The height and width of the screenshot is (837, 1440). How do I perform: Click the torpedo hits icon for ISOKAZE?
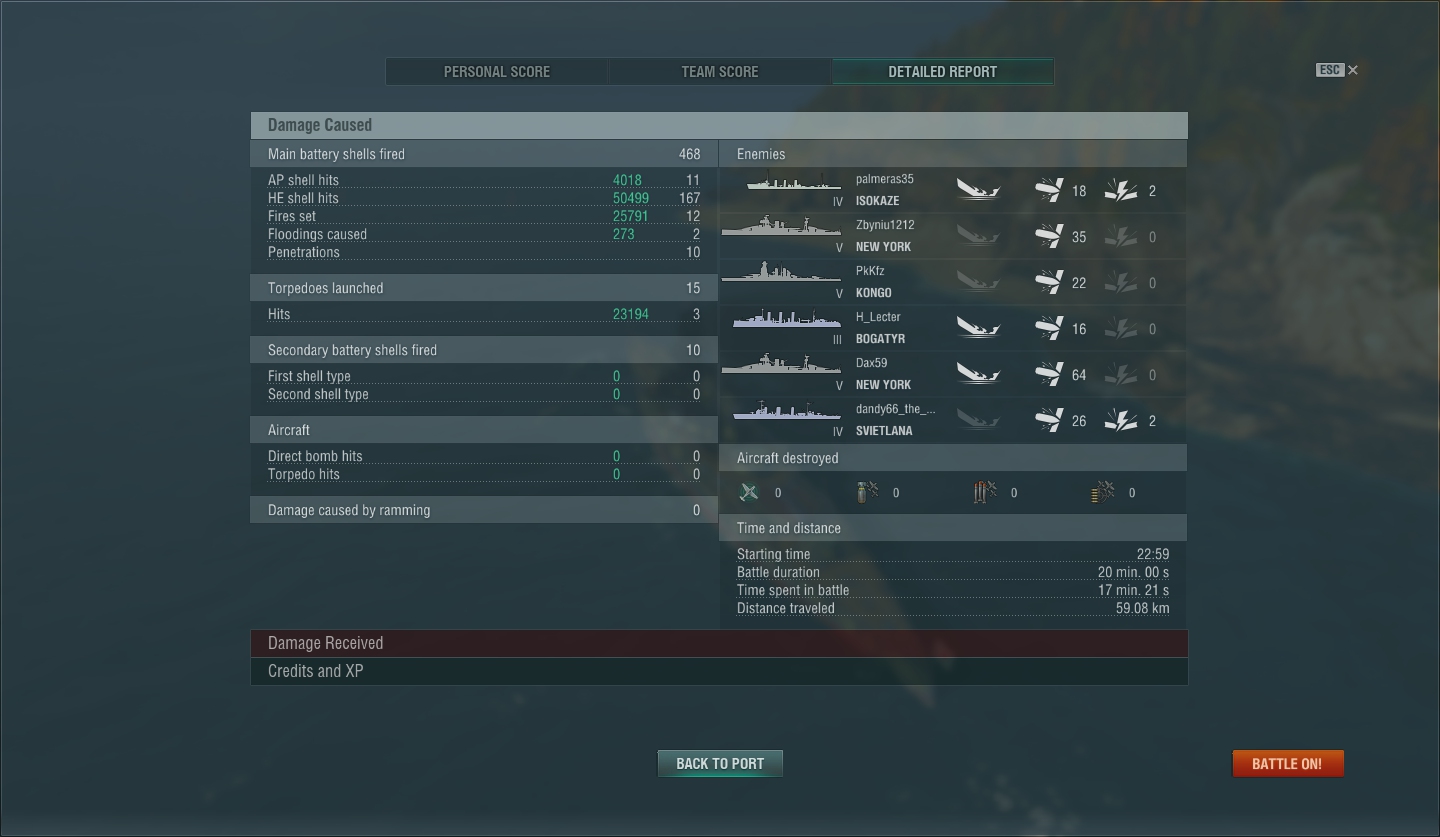pos(1121,191)
